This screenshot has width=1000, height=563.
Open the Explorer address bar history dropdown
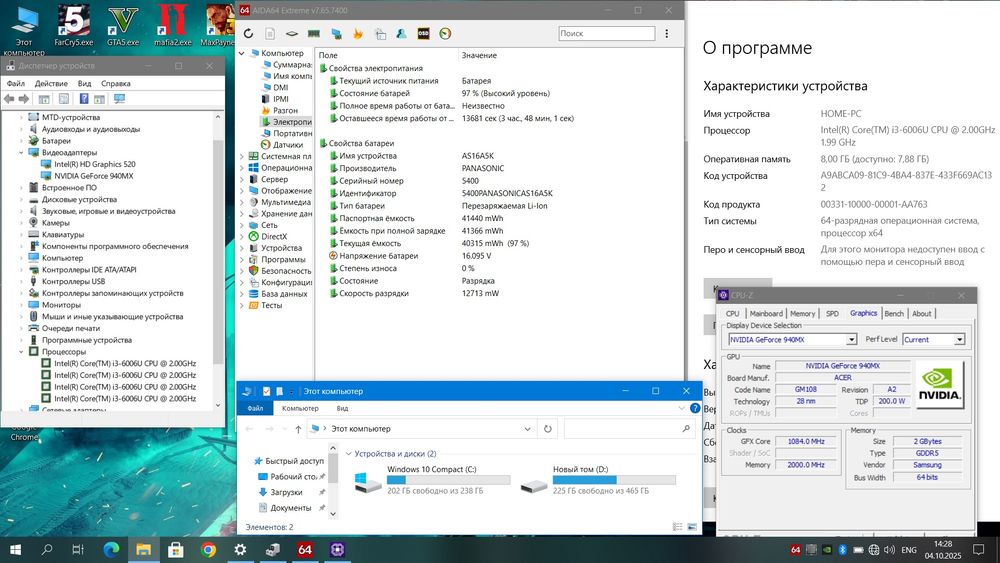tap(527, 429)
